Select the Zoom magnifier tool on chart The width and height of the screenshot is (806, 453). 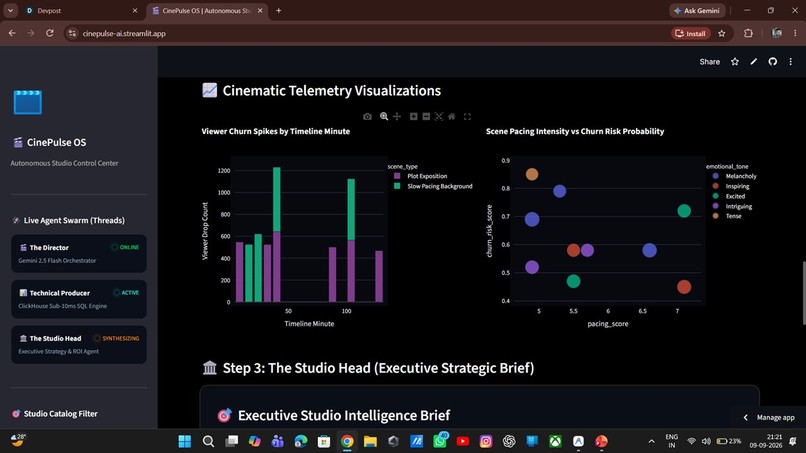384,117
